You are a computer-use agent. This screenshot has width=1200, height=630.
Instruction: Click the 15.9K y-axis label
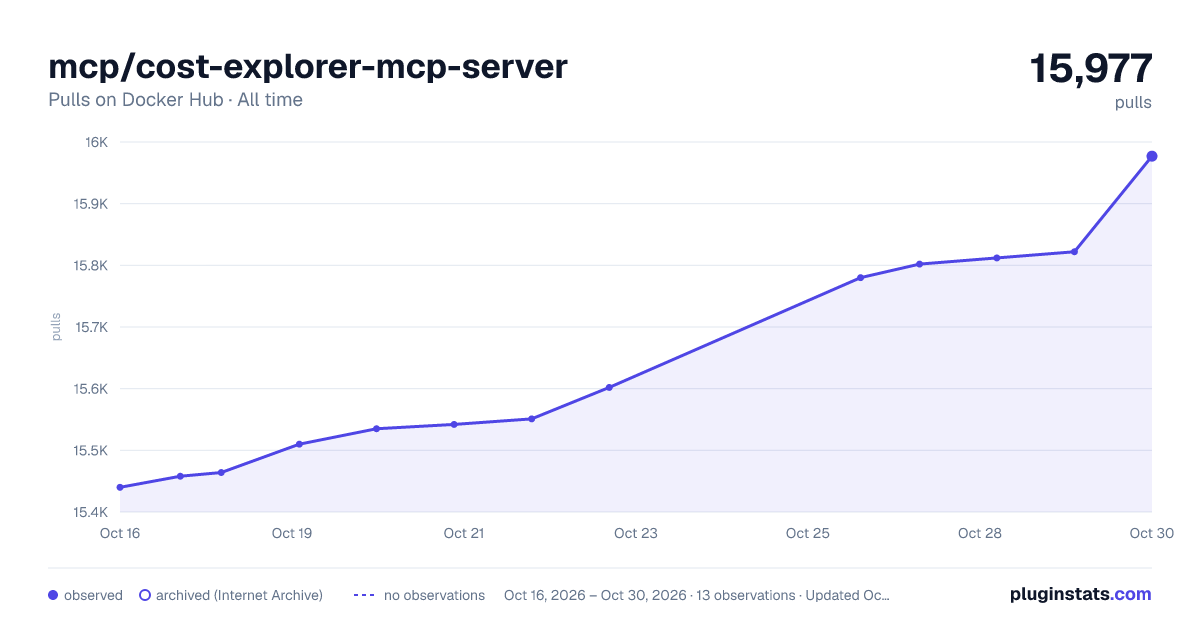point(90,204)
